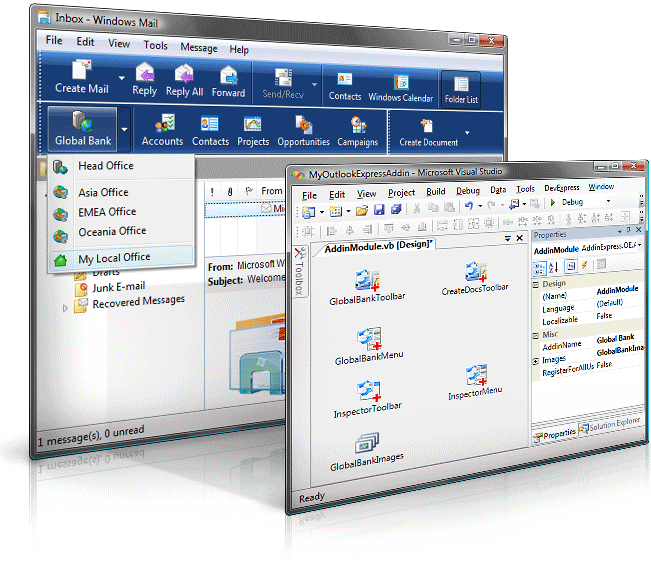The image size is (651, 571).
Task: Click the Send/Recv toolbar icon
Action: click(283, 78)
